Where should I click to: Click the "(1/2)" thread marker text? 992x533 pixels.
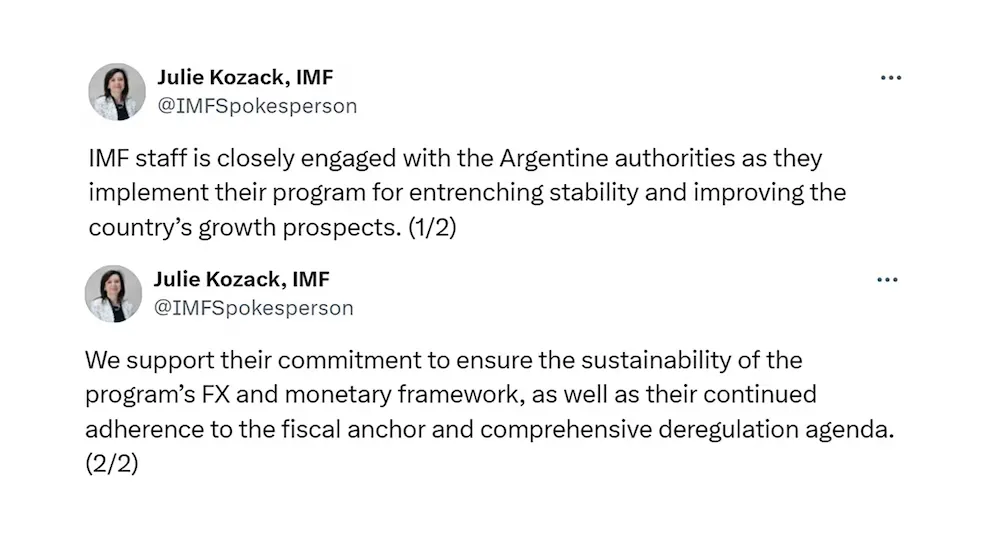coord(431,227)
